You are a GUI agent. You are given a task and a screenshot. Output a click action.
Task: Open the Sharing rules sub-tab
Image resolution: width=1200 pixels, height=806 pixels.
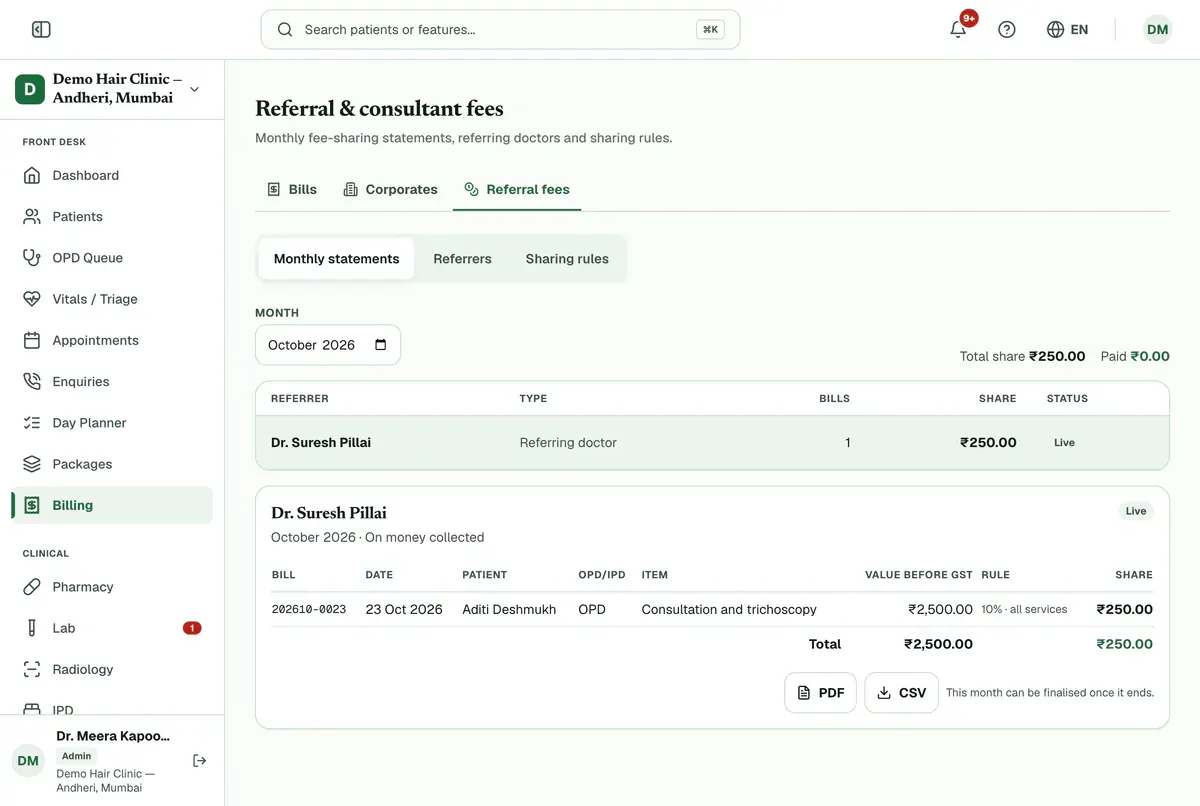[x=567, y=259]
